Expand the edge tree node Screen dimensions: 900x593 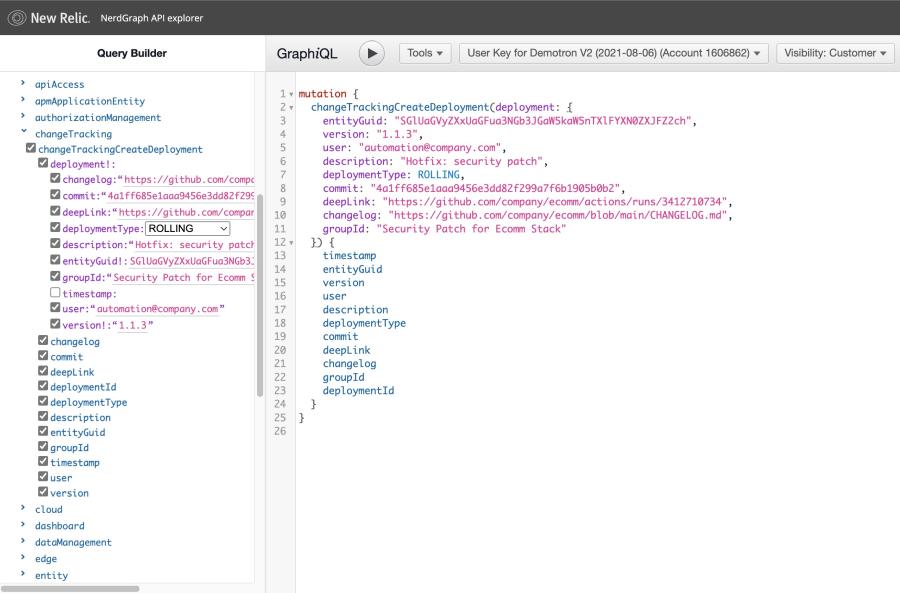[x=23, y=557]
